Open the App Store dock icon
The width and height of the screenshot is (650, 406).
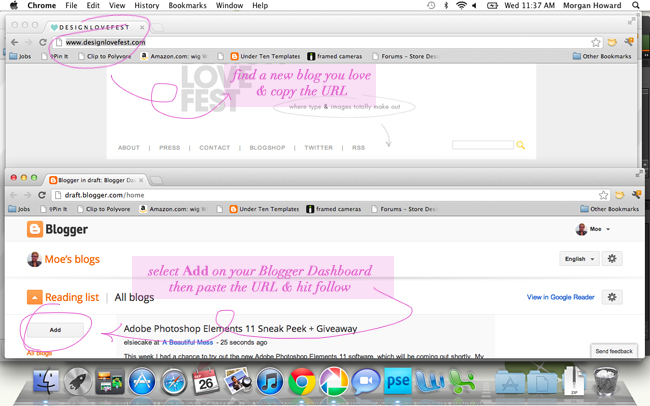(142, 381)
